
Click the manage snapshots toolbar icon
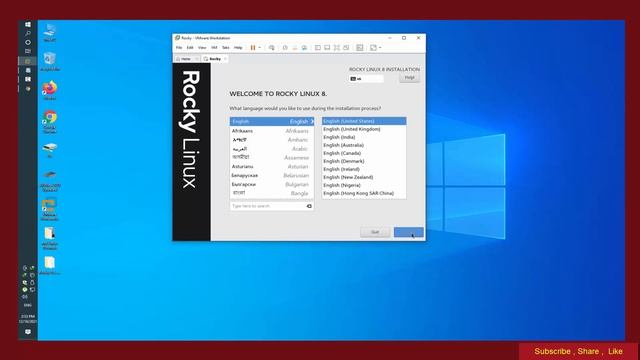pos(304,48)
